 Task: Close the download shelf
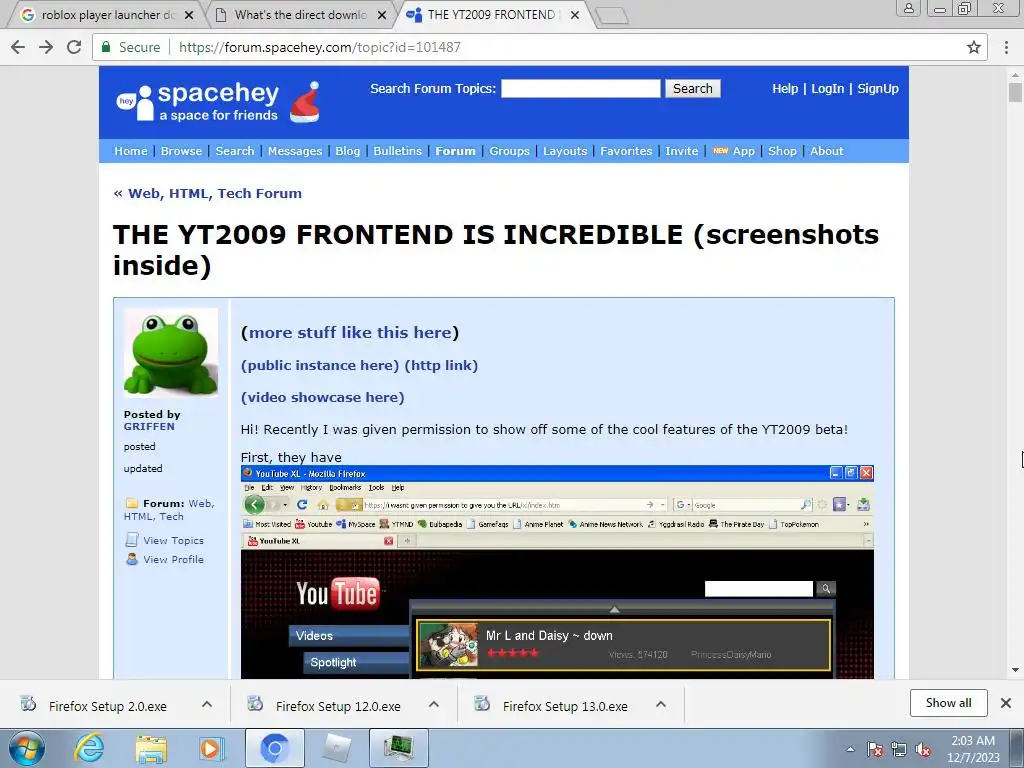pyautogui.click(x=1006, y=703)
